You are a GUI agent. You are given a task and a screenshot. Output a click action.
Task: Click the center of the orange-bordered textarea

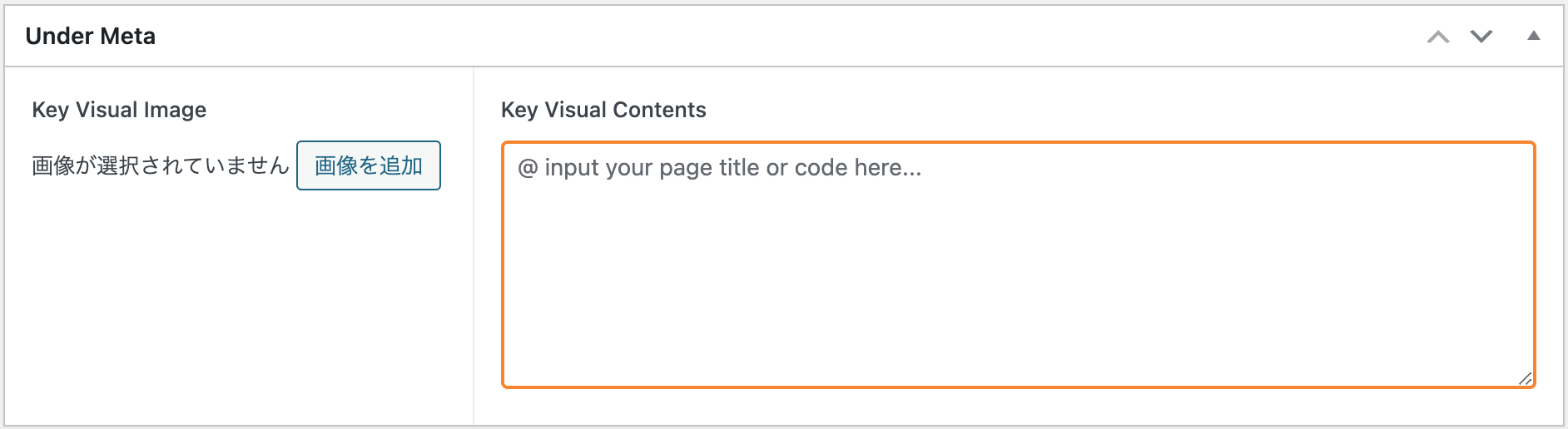point(1018,264)
